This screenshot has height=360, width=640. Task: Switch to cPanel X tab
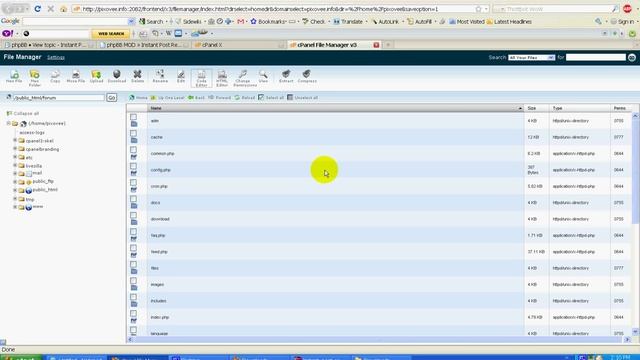click(239, 45)
